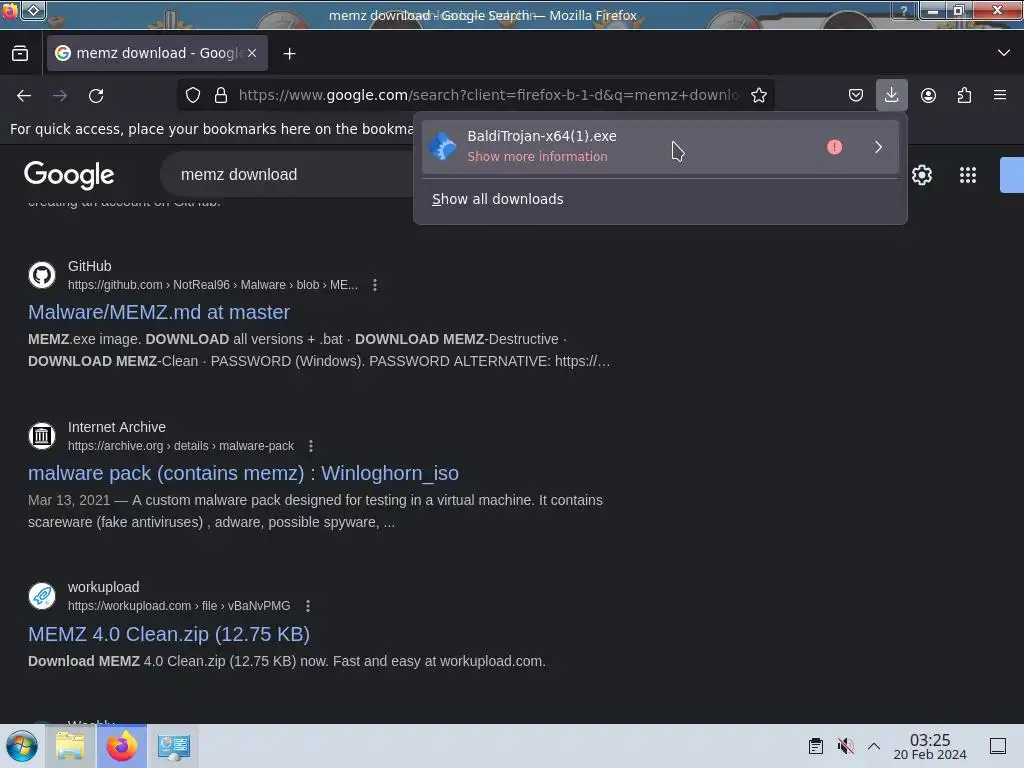This screenshot has width=1024, height=768.
Task: Click the Internet Archive favicon
Action: (x=42, y=436)
